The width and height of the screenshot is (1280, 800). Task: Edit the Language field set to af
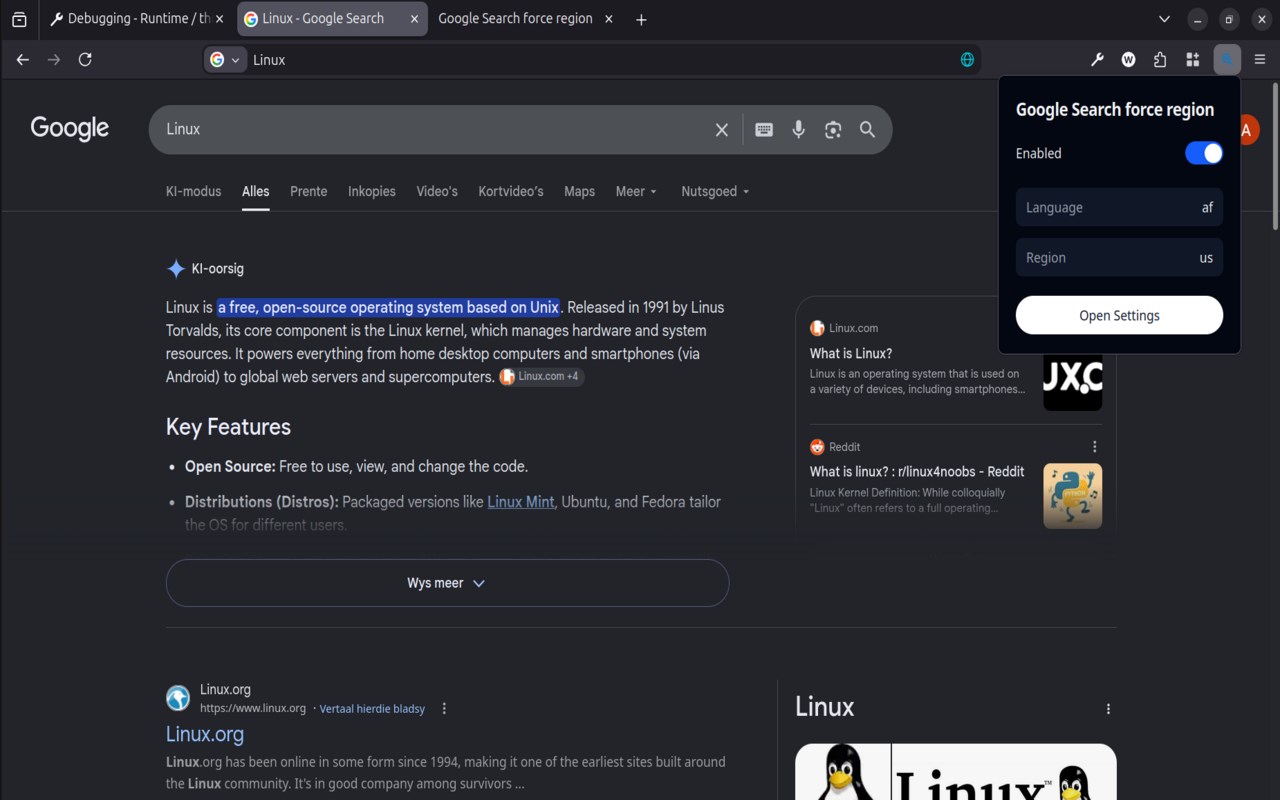[1119, 207]
